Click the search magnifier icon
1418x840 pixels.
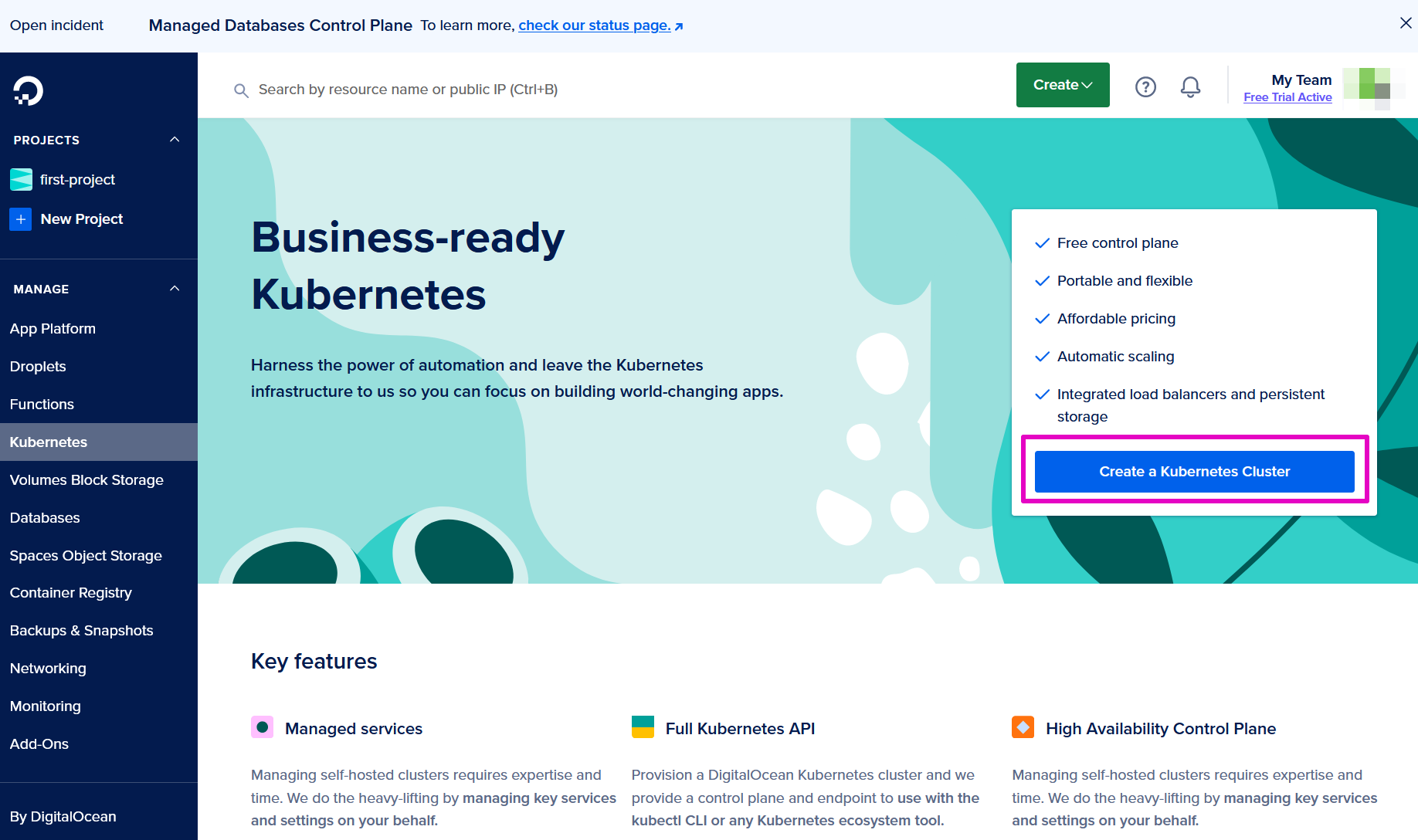click(x=241, y=90)
